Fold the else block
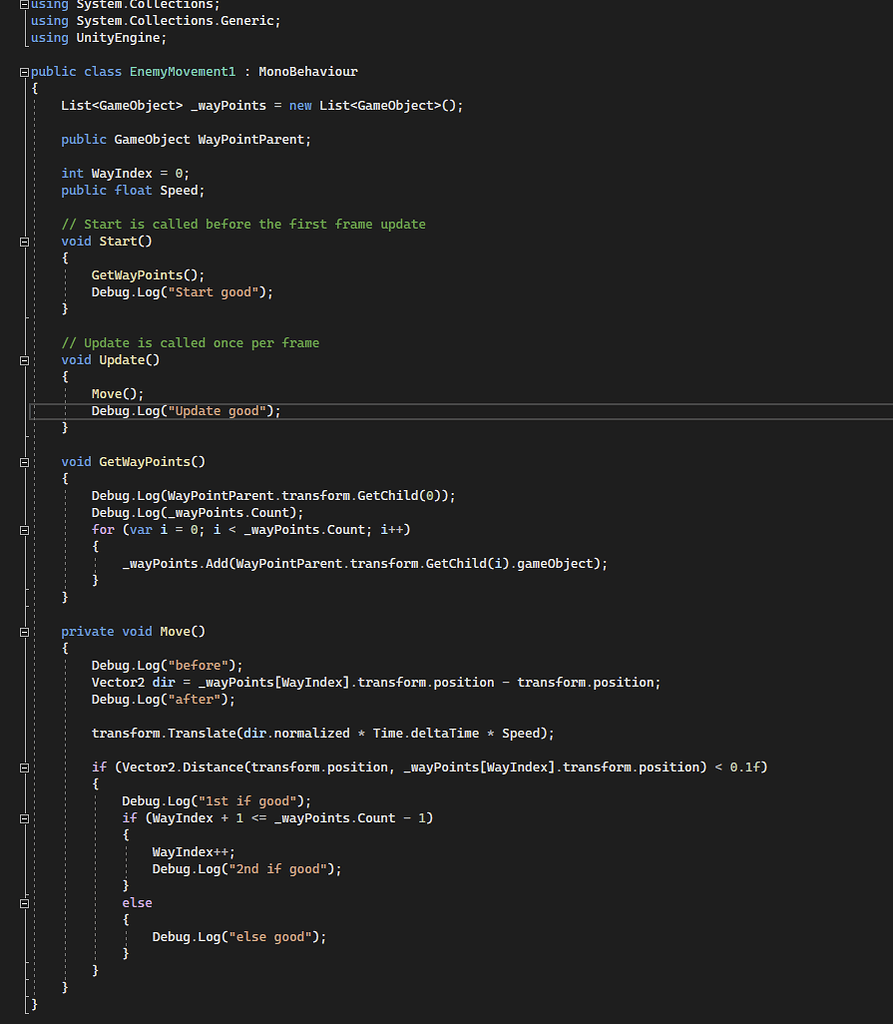The height and width of the screenshot is (1024, 893). (24, 903)
